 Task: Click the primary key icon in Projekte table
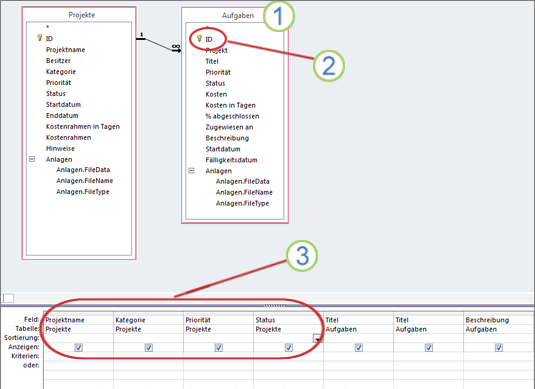click(x=39, y=38)
